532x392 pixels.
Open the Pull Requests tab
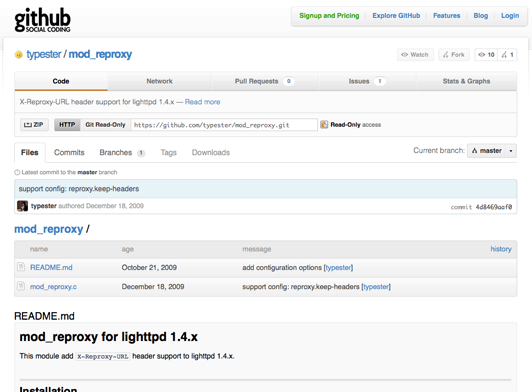point(264,81)
